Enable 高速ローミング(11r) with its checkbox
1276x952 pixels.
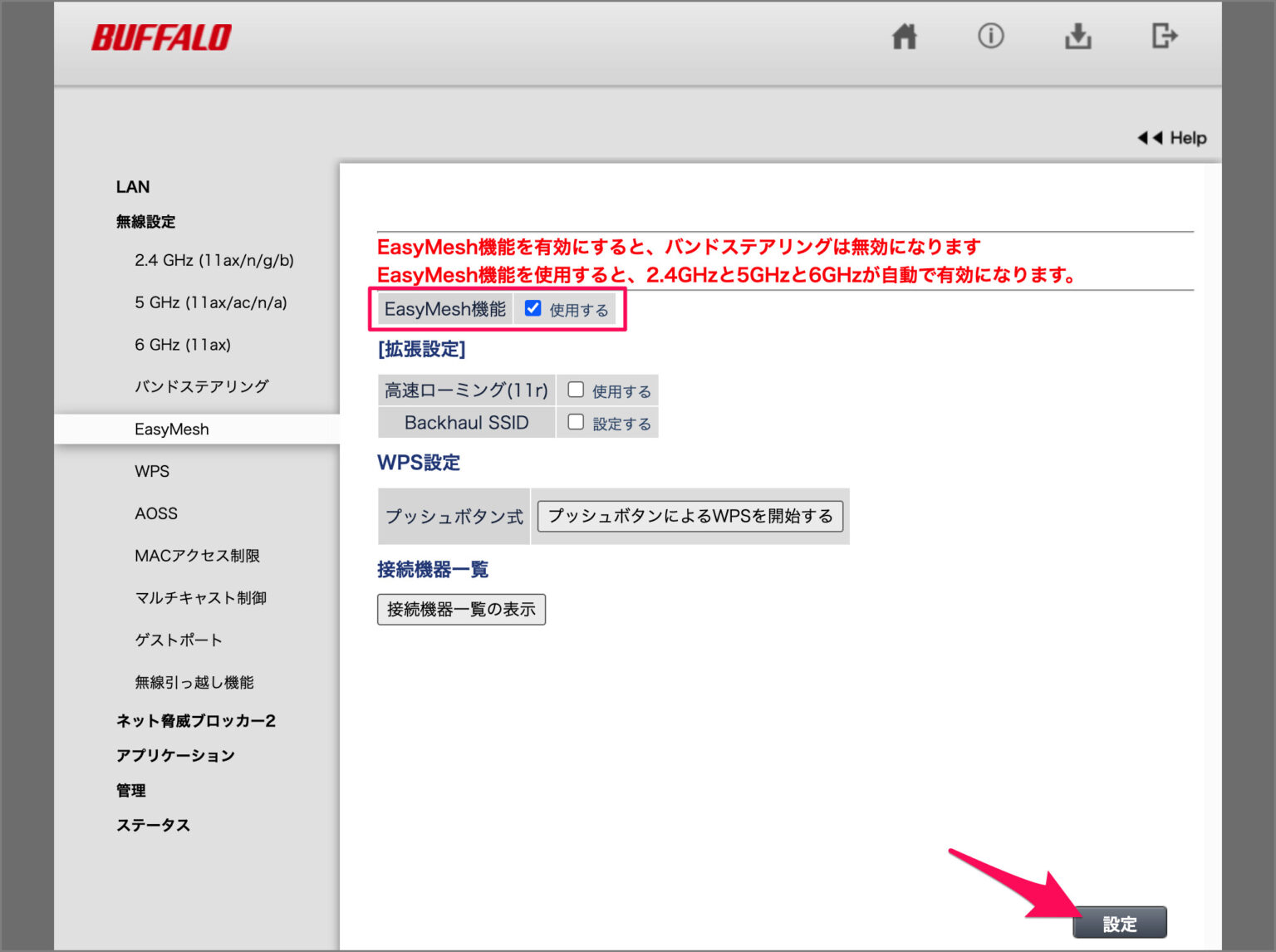pos(577,390)
